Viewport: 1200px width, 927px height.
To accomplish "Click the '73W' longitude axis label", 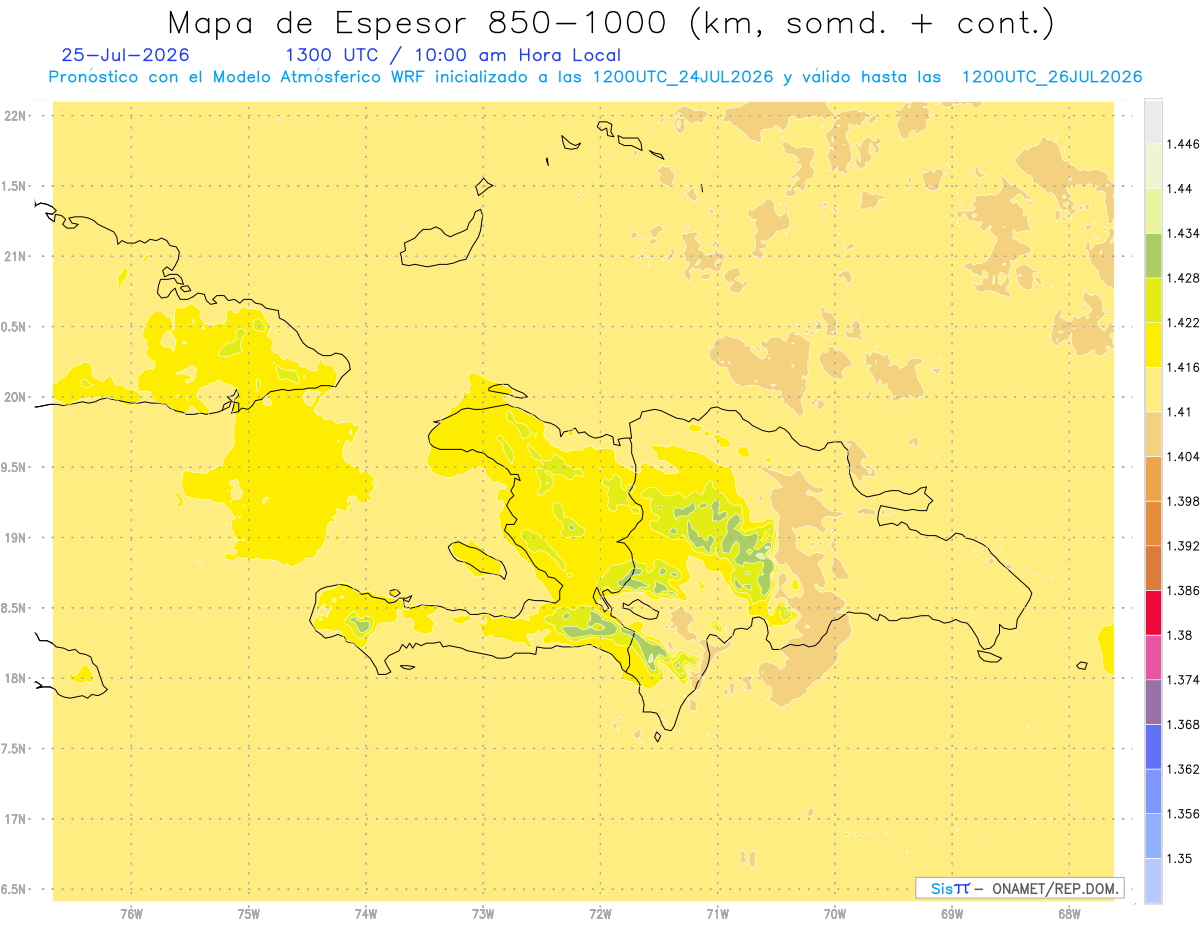I will [483, 914].
